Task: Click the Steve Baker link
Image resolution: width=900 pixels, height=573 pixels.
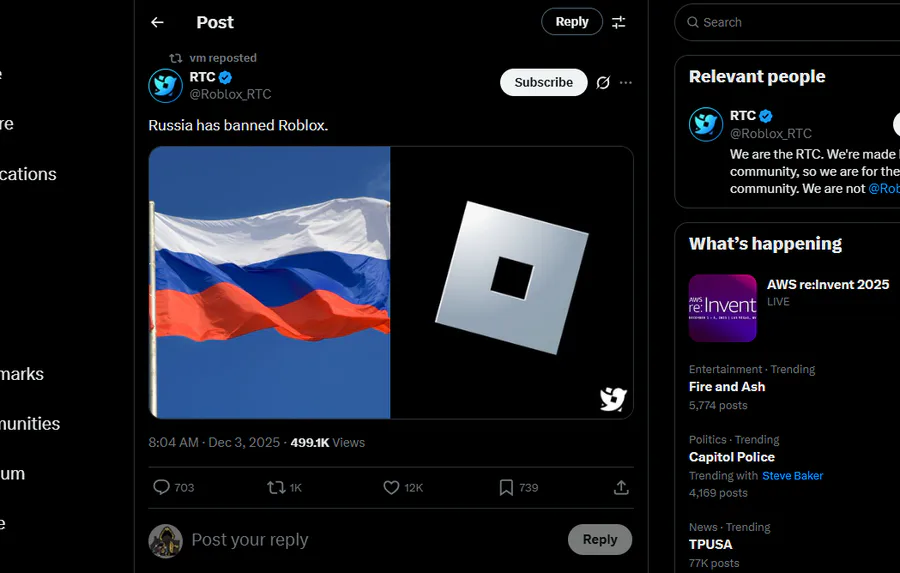Action: tap(792, 476)
